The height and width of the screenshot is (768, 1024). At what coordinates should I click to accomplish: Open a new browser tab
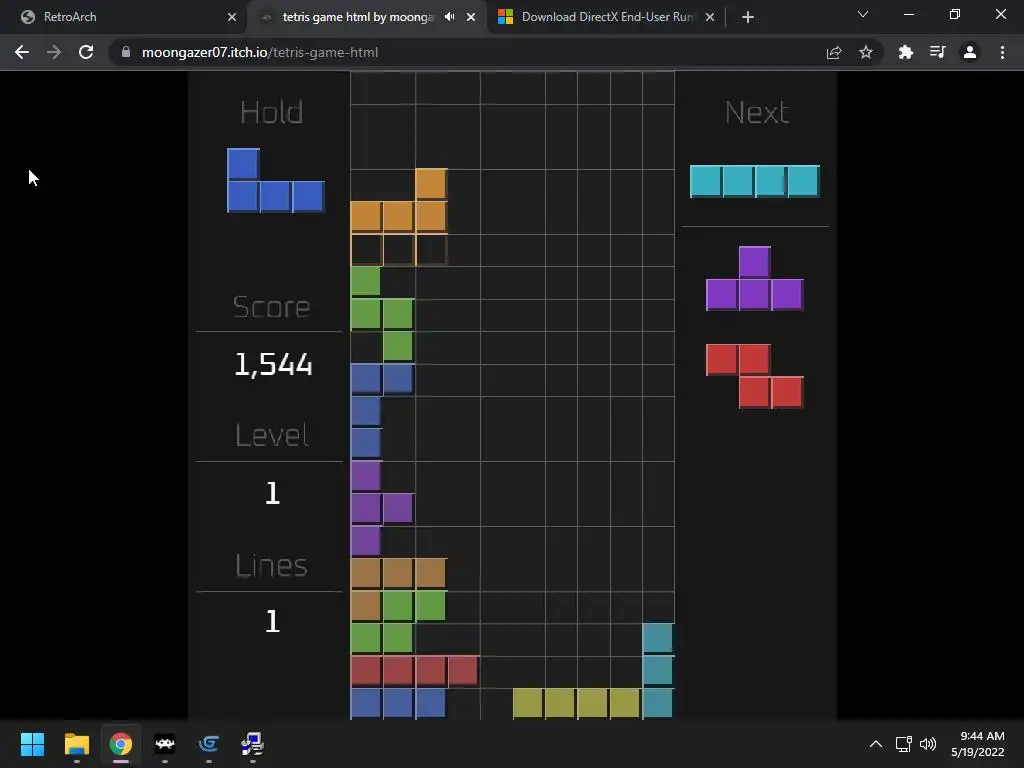click(x=748, y=17)
